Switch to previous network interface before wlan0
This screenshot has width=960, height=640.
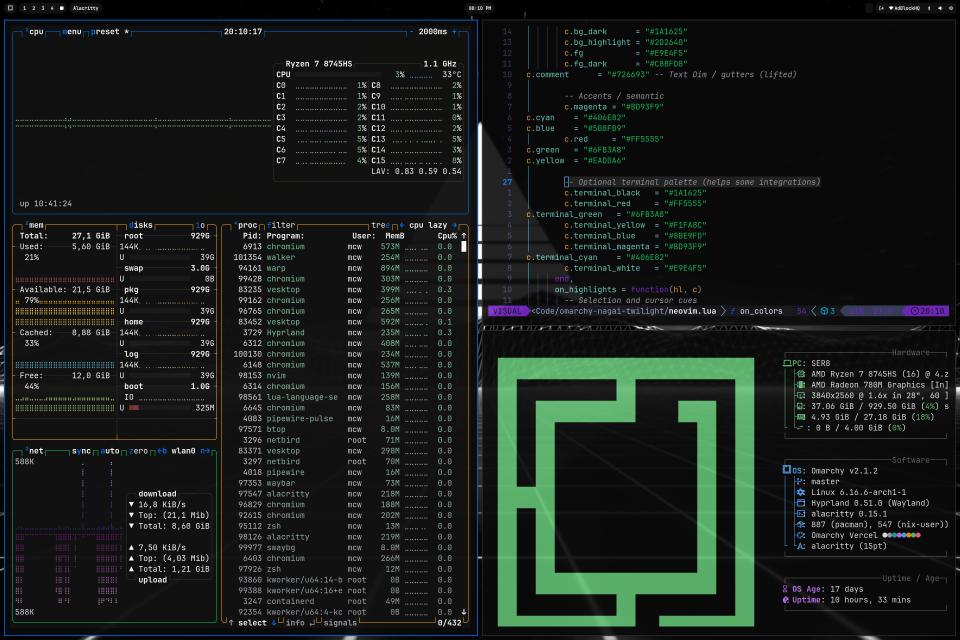162,451
